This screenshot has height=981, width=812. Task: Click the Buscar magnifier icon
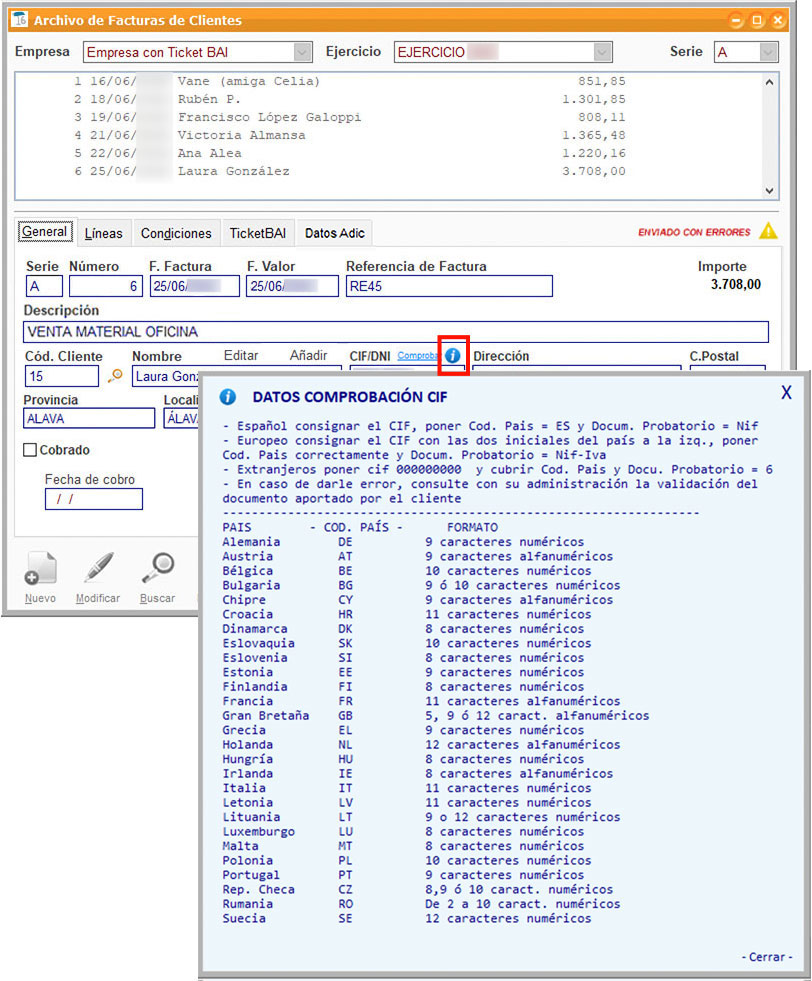click(x=158, y=568)
